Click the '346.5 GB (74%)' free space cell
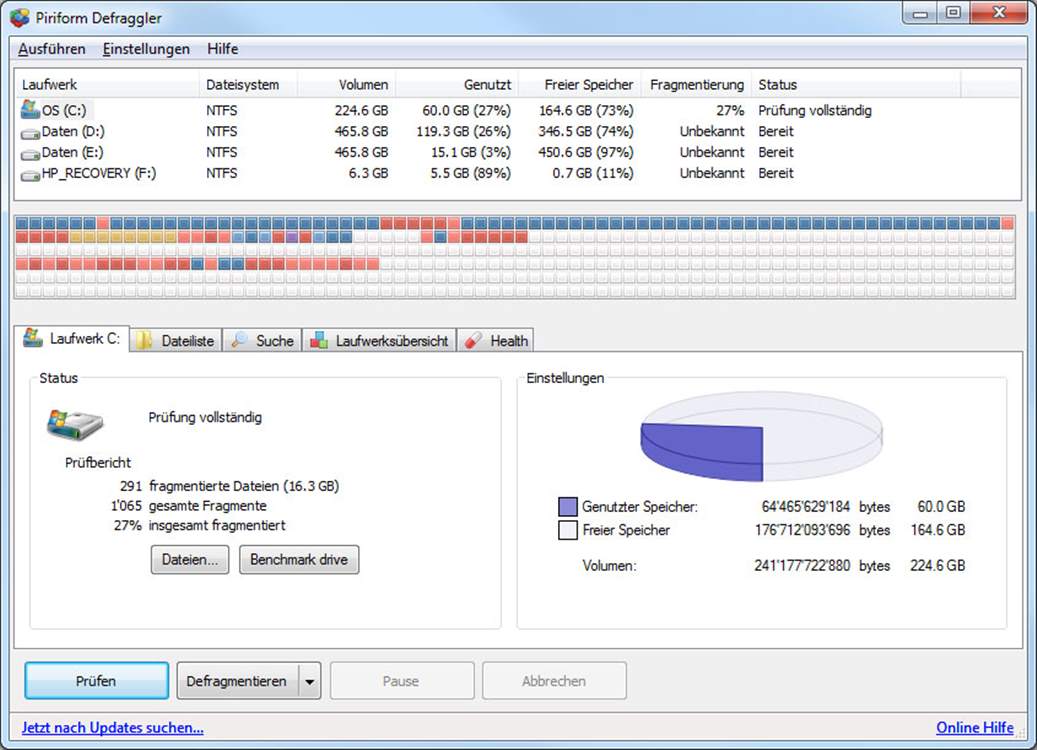Screen dimensions: 1037x750 (x=585, y=132)
